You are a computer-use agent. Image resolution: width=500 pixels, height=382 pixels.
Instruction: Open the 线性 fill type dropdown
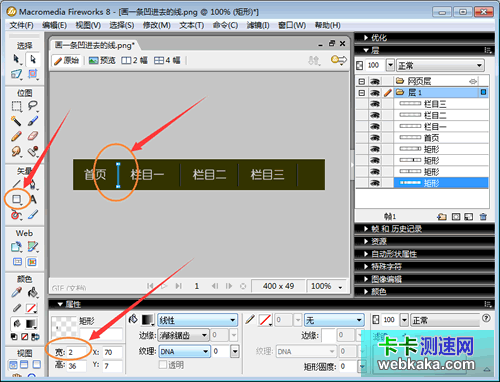197,320
